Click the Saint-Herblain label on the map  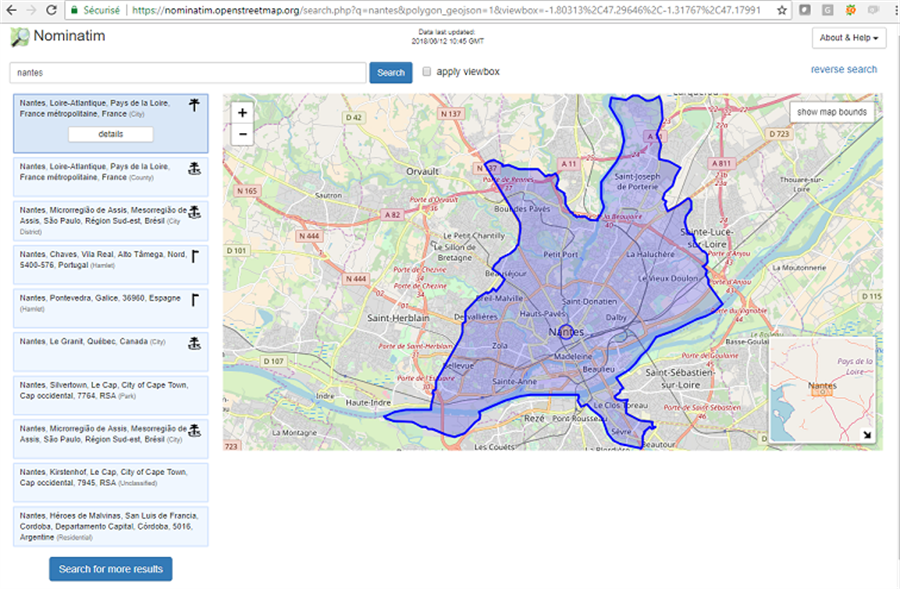(398, 318)
